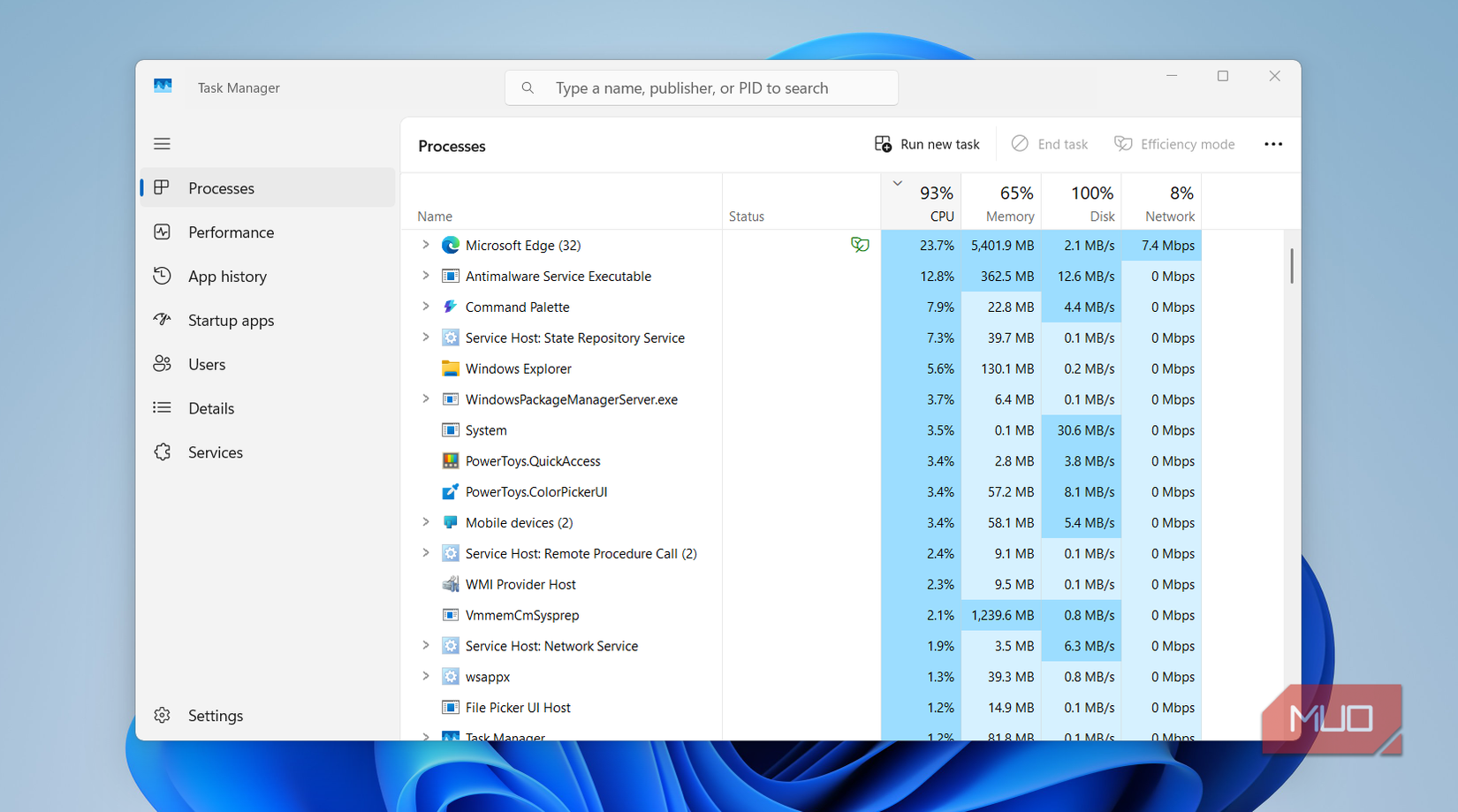The image size is (1458, 812).
Task: Click the VmmemCmSysprep process icon
Action: (451, 615)
